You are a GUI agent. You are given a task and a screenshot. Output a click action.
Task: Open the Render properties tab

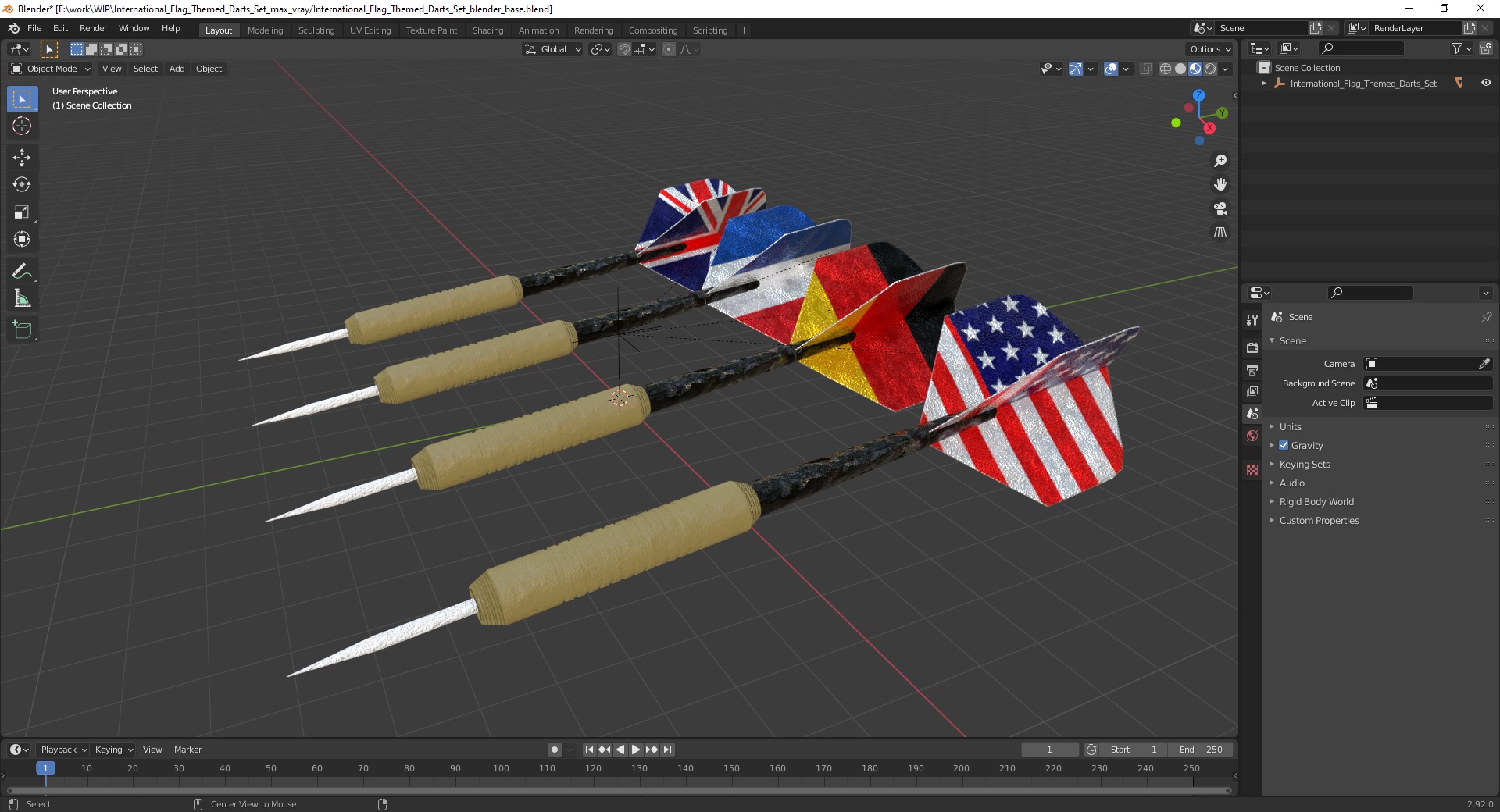click(1252, 347)
